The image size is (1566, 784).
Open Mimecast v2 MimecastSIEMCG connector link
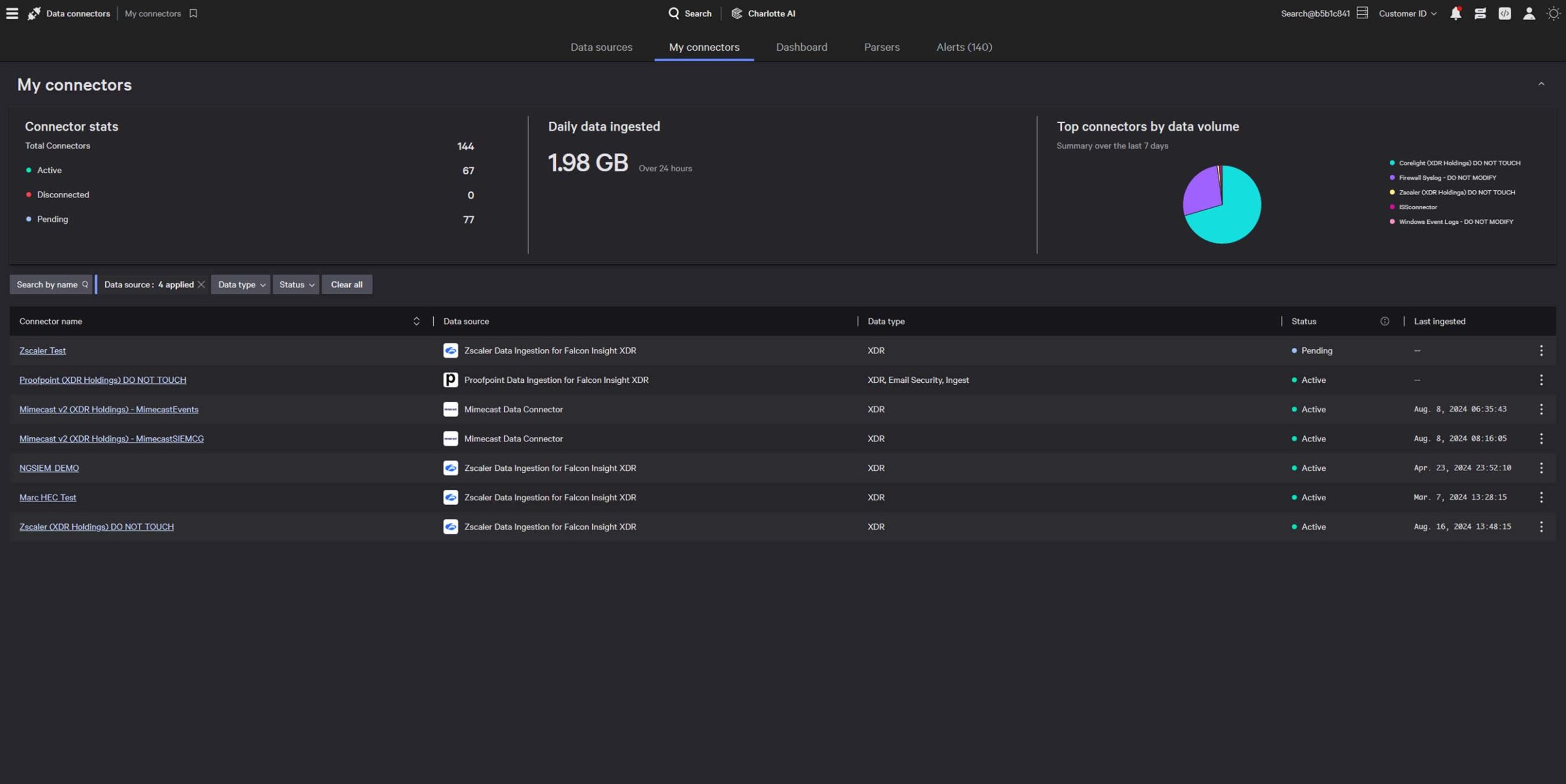coord(111,438)
